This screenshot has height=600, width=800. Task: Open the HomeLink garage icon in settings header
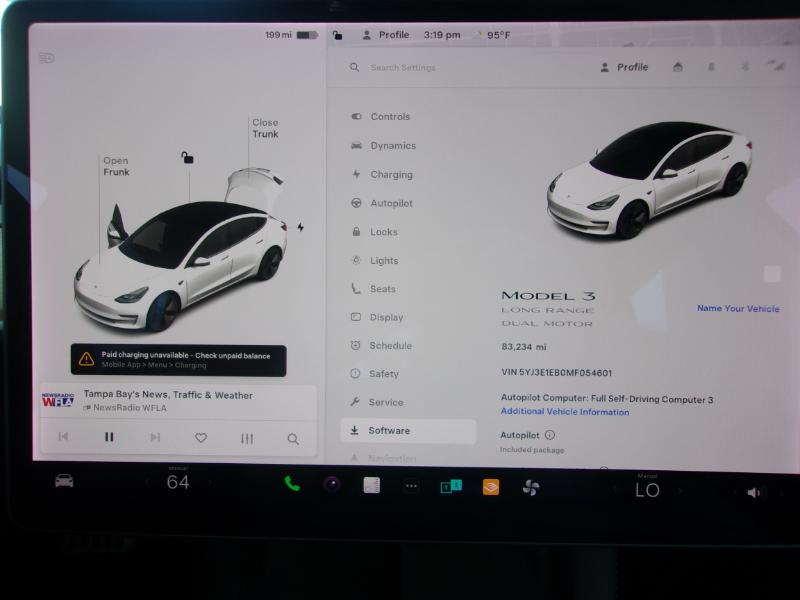tap(678, 67)
